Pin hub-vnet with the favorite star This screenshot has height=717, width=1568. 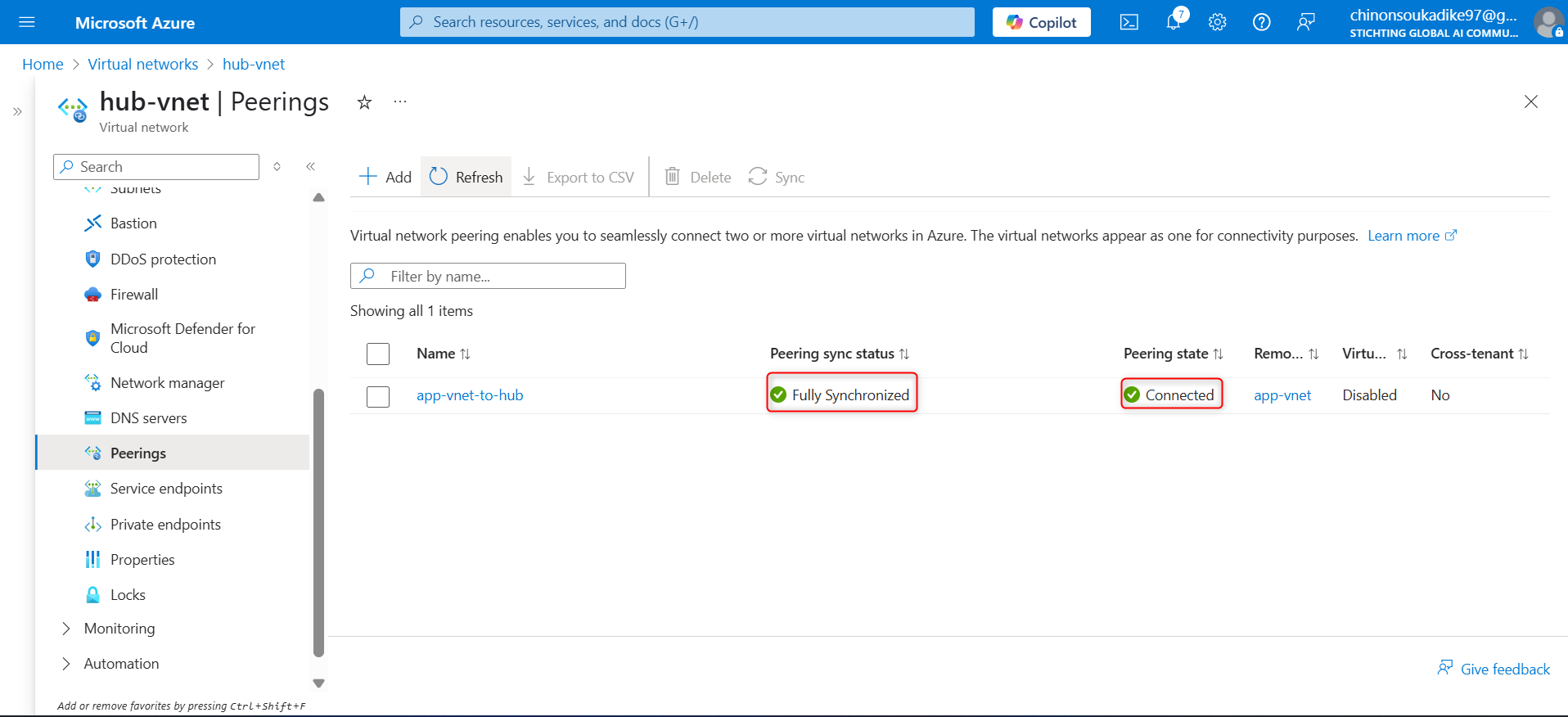tap(365, 102)
